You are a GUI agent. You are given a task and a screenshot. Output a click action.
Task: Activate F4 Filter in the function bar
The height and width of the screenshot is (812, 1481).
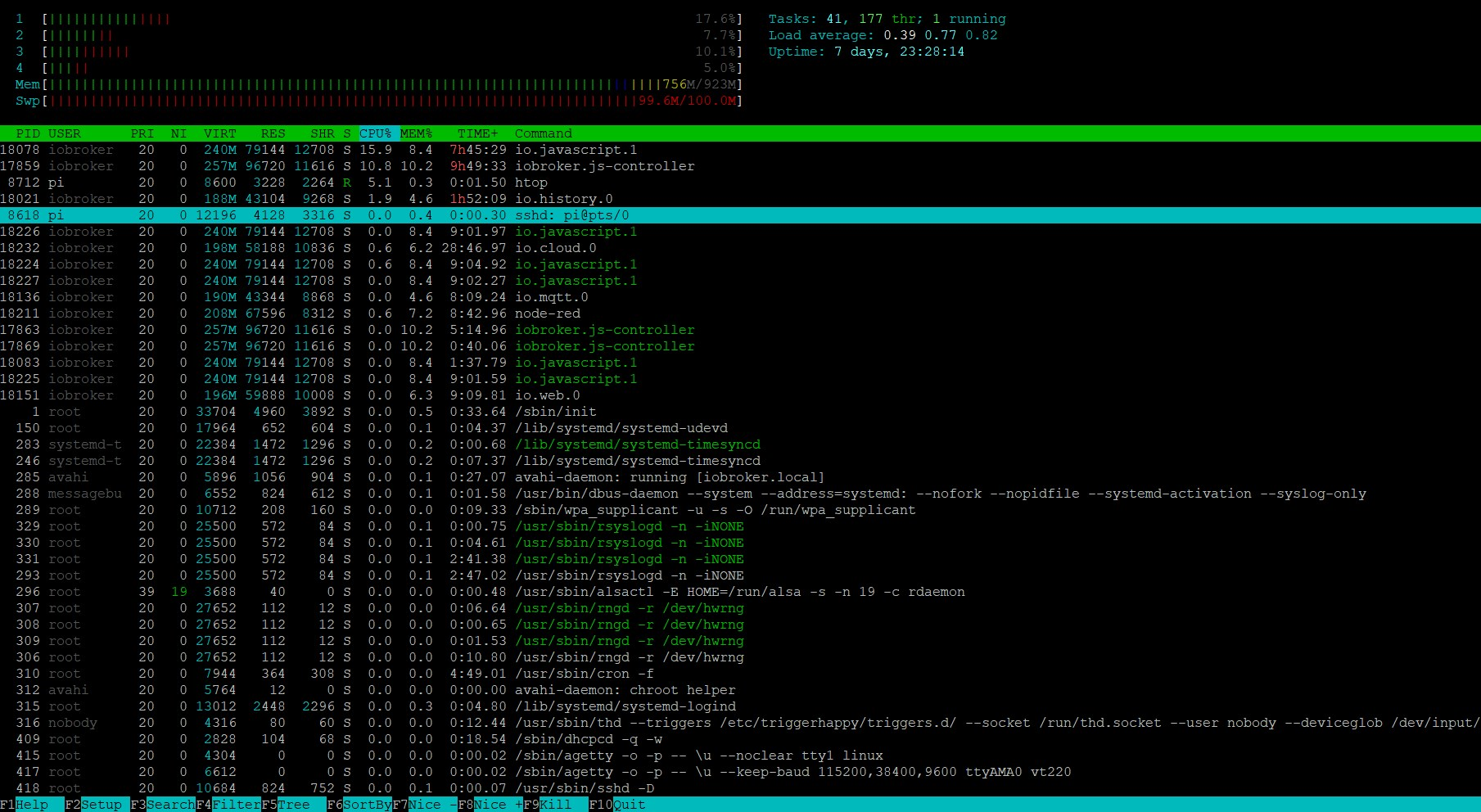click(x=228, y=805)
